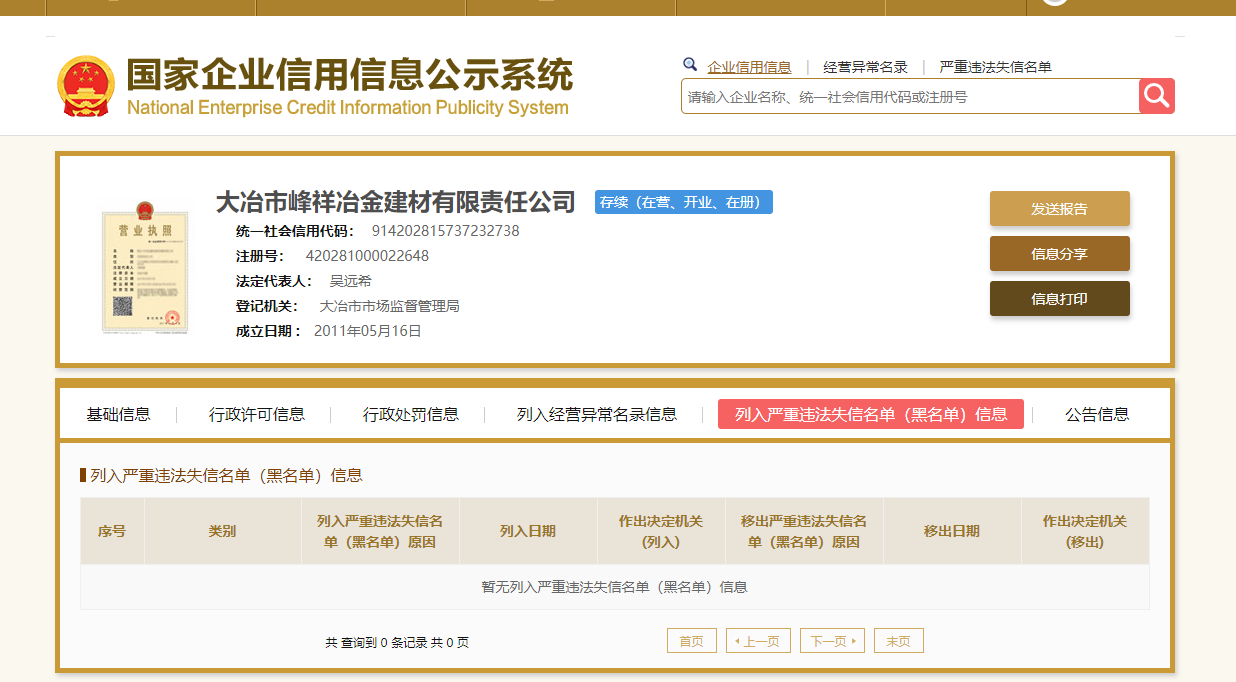Image resolution: width=1236 pixels, height=682 pixels.
Task: Open the 公告信息 tab
Action: tap(1097, 414)
